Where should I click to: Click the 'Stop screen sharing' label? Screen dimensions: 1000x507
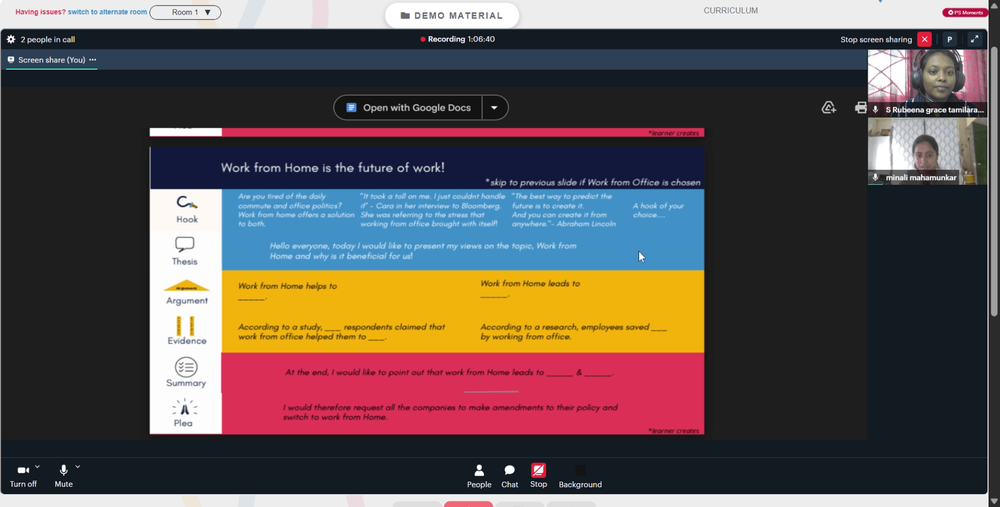pos(876,40)
